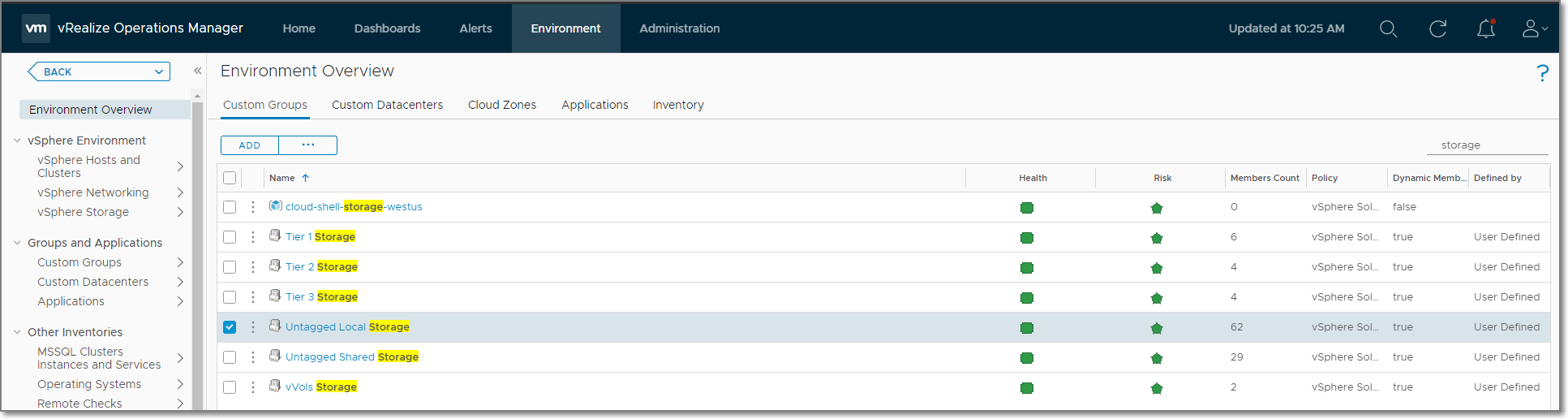Image resolution: width=1568 pixels, height=419 pixels.
Task: Switch to the Cloud Zones tab
Action: coord(502,105)
